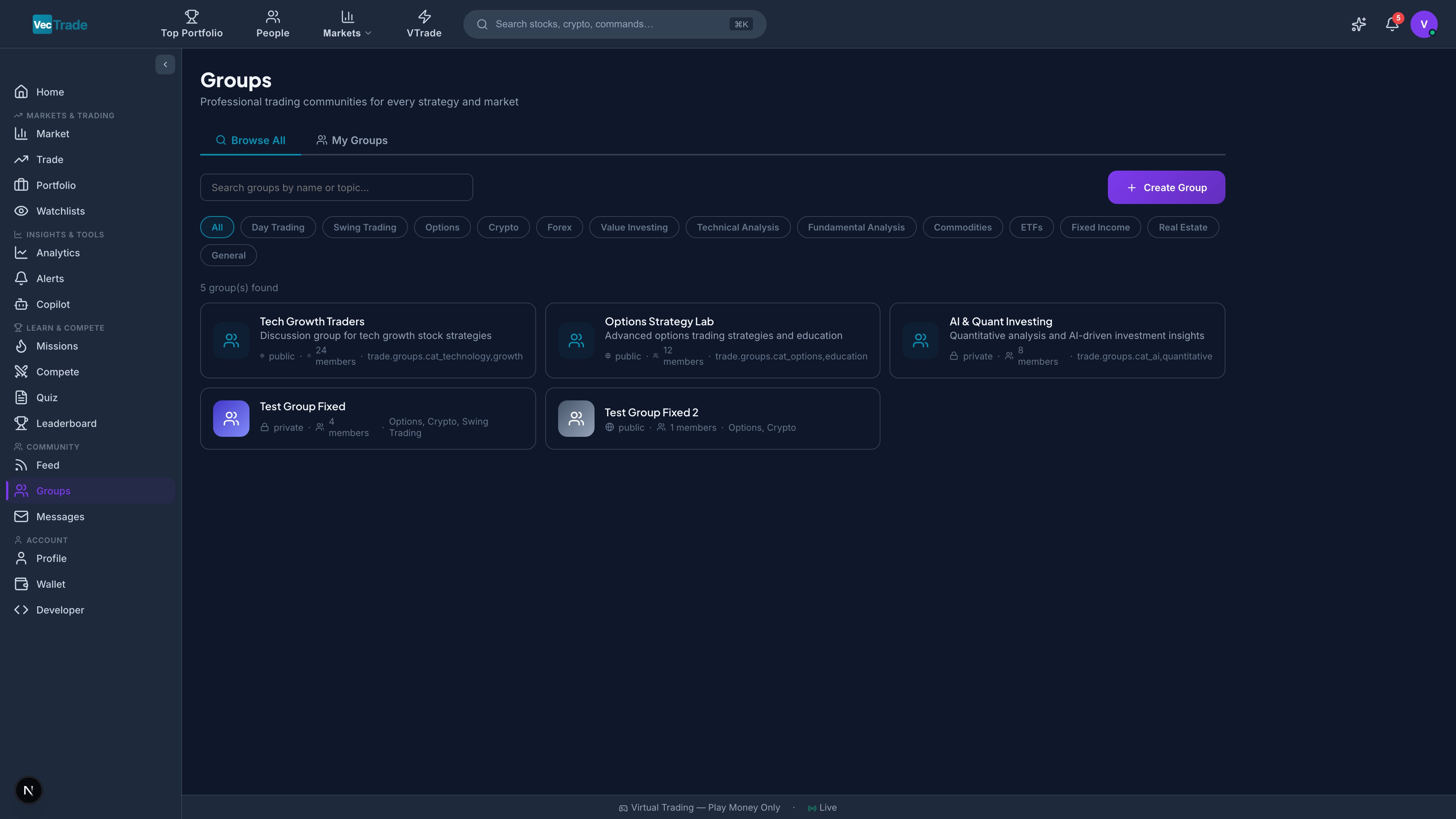Filter groups by General

point(228,255)
